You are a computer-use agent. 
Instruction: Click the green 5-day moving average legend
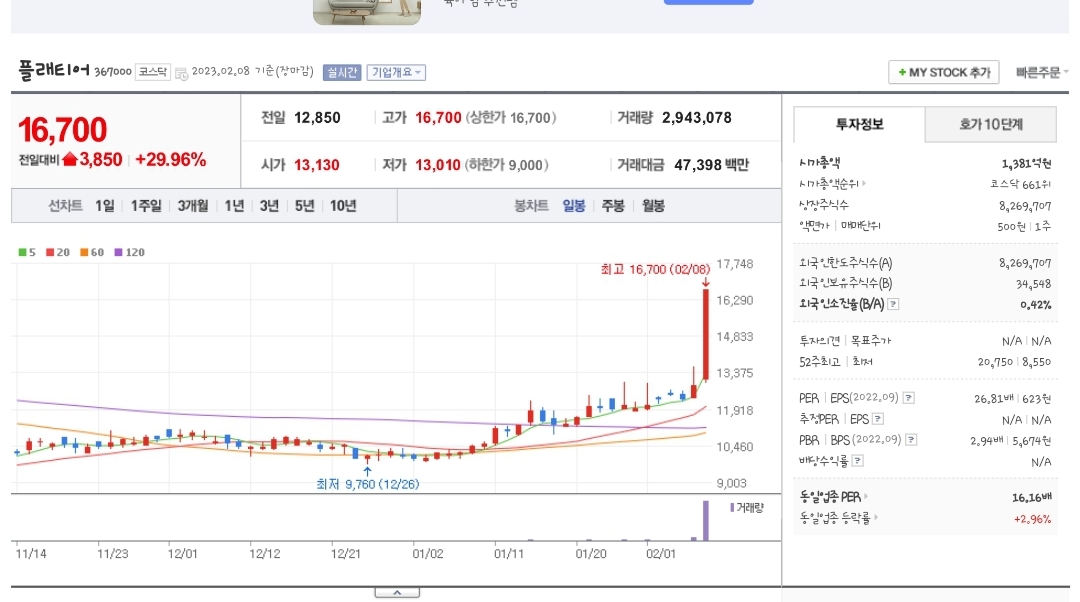(x=27, y=252)
